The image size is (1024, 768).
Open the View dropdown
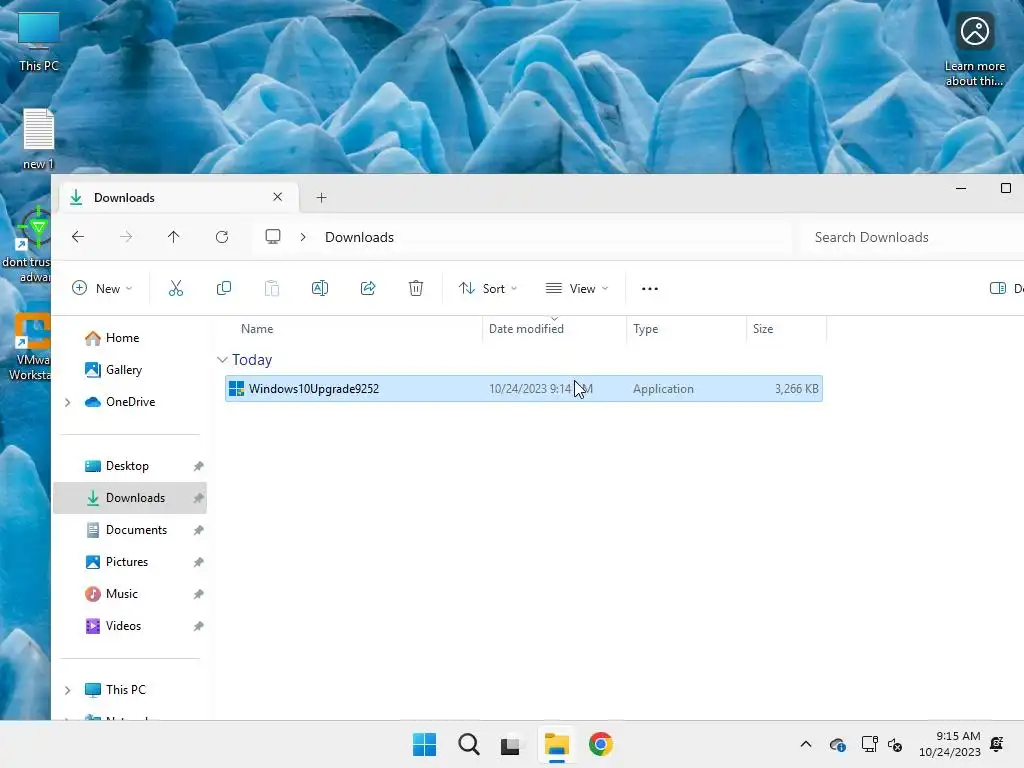pyautogui.click(x=577, y=288)
